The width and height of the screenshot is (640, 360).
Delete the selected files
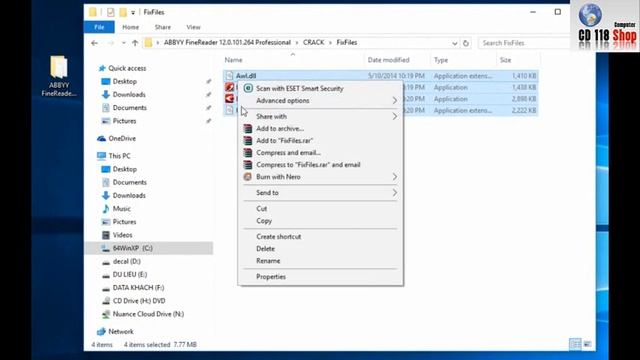320,249
